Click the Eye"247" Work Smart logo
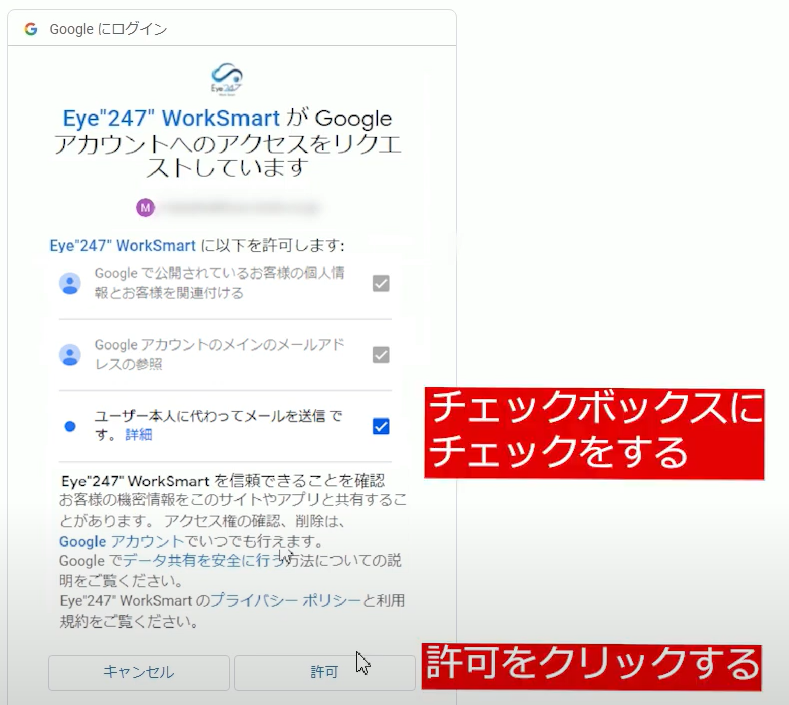 [227, 79]
